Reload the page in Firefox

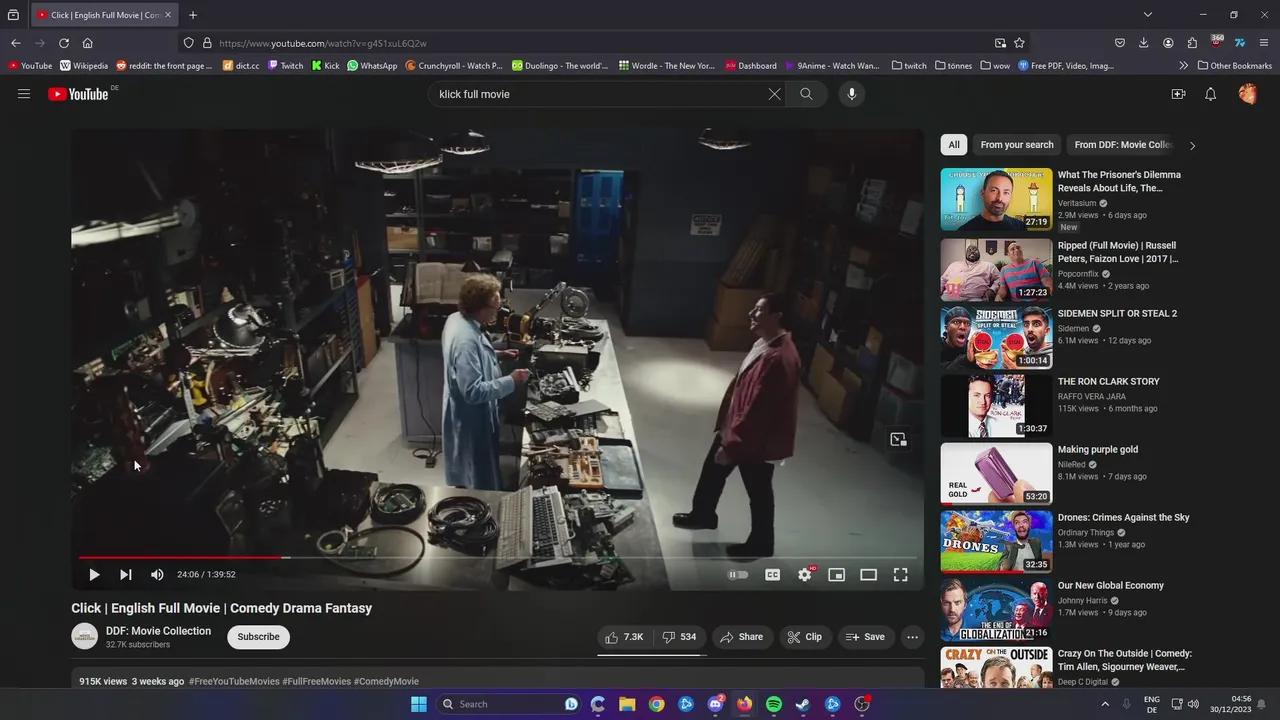[64, 43]
